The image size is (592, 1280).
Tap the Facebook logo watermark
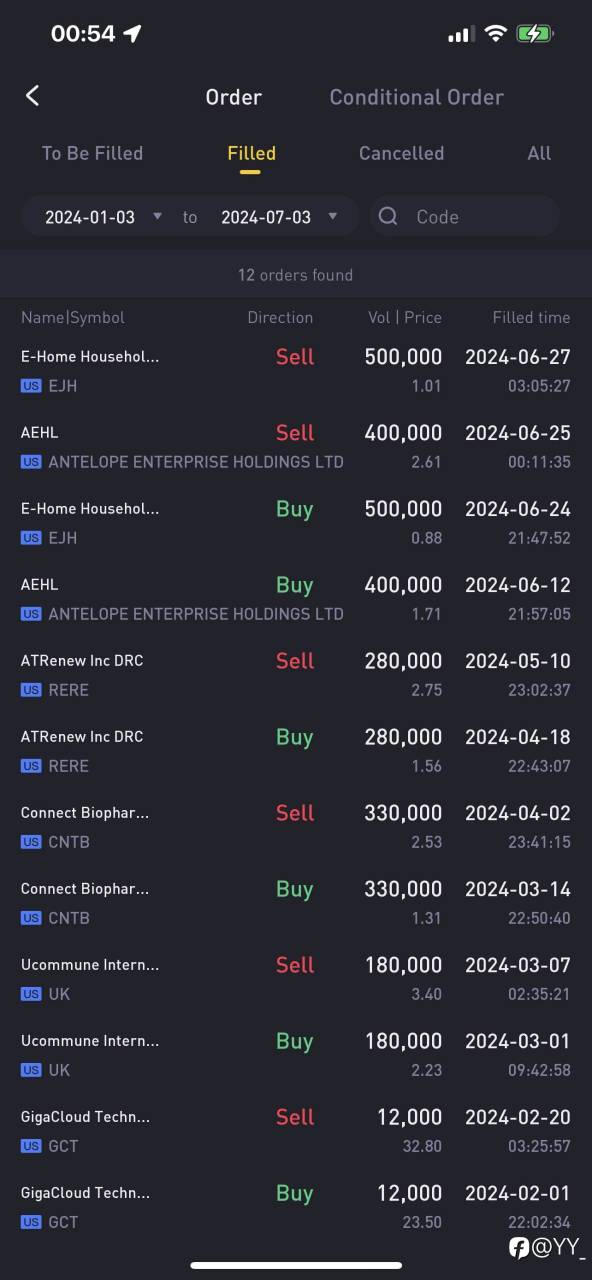click(x=518, y=1247)
